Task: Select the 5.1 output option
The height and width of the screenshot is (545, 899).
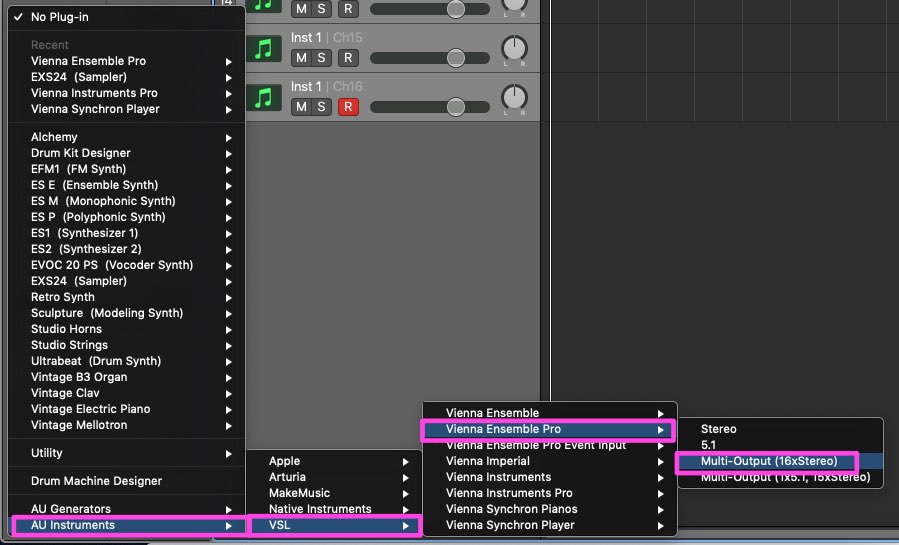Action: (x=780, y=445)
